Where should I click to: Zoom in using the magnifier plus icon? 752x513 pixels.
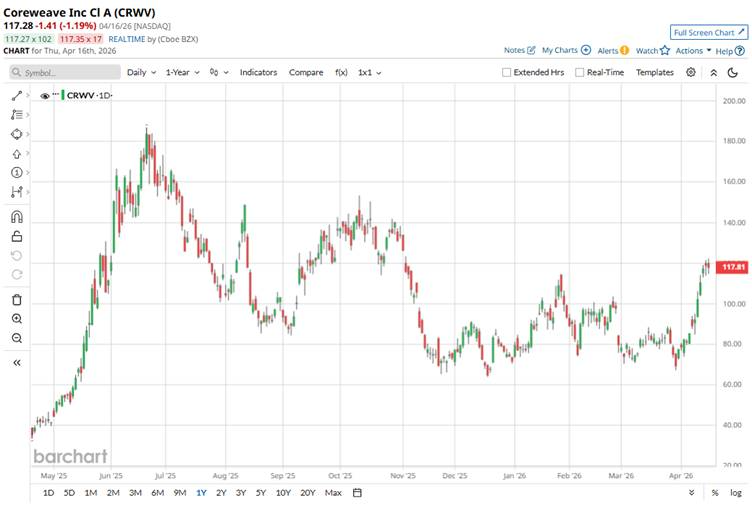pos(17,318)
